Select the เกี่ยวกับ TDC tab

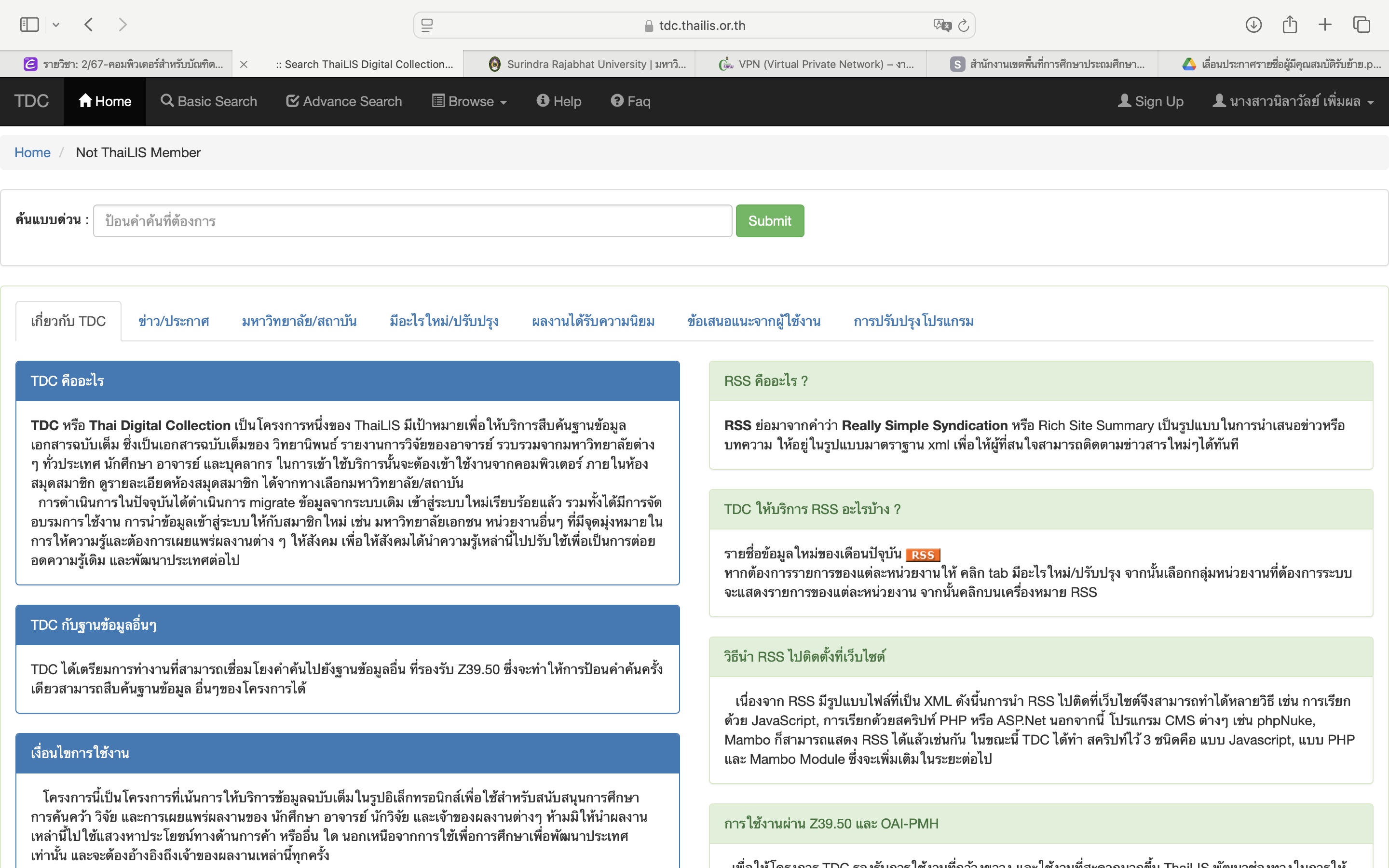pyautogui.click(x=68, y=322)
